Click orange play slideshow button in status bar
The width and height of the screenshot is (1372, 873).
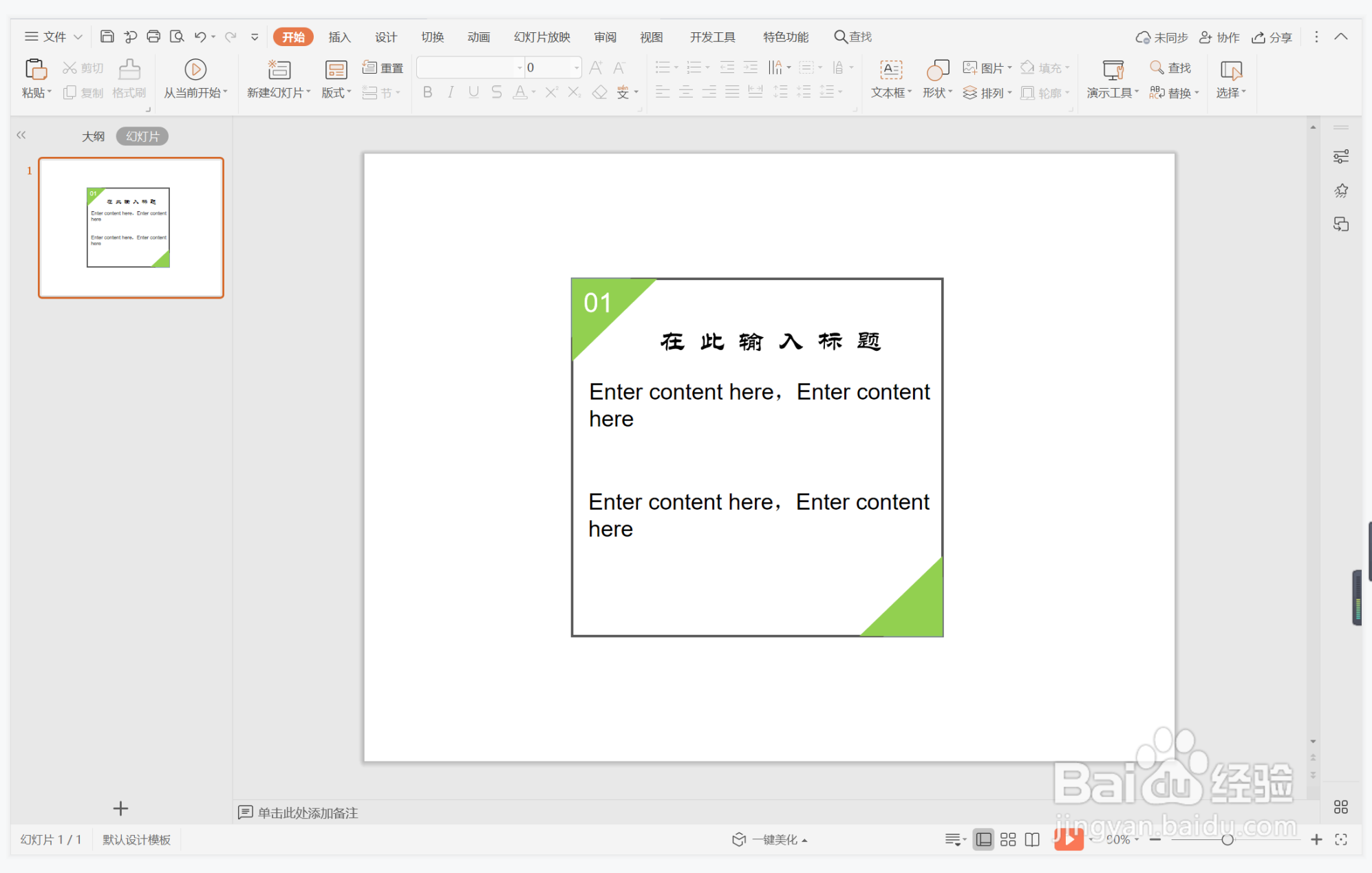pyautogui.click(x=1069, y=839)
